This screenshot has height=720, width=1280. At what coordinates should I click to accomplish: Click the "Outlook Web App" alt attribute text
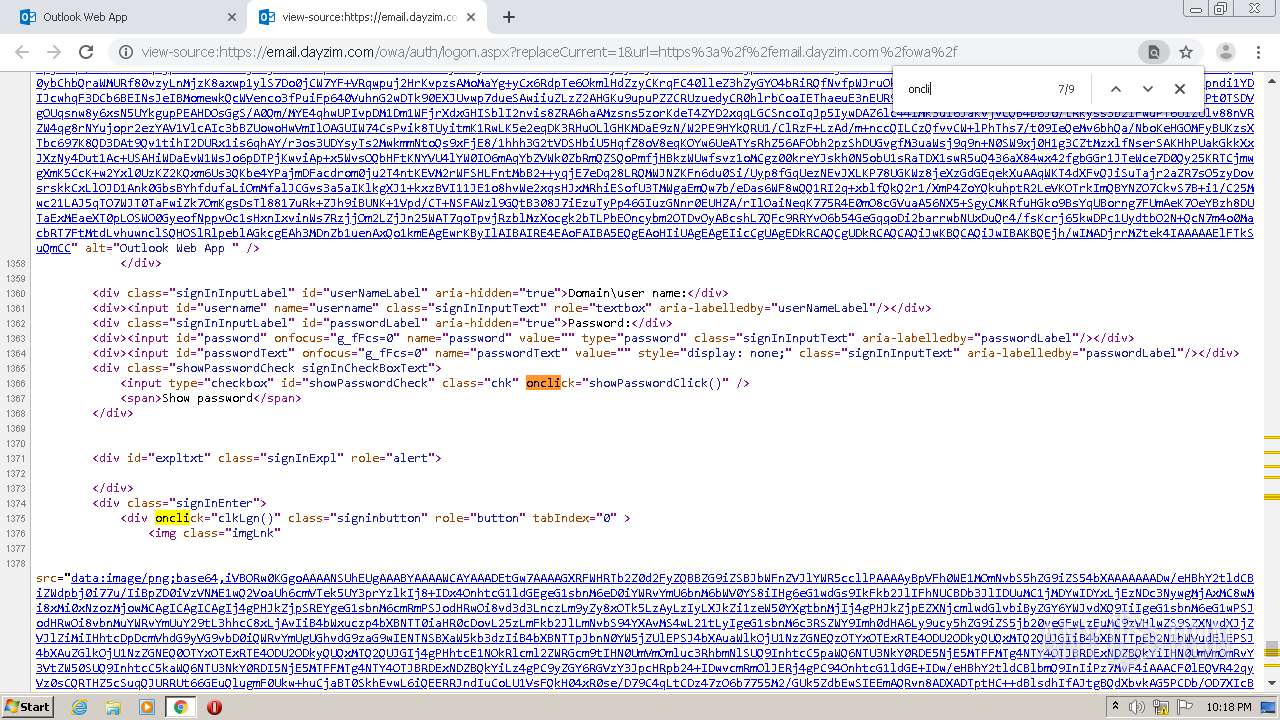click(171, 248)
